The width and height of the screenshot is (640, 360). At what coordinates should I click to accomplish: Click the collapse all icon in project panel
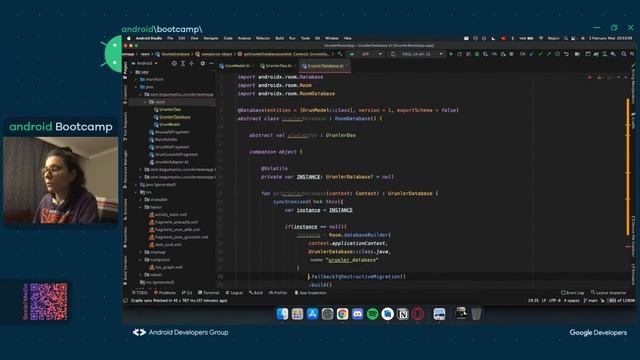pyautogui.click(x=191, y=63)
